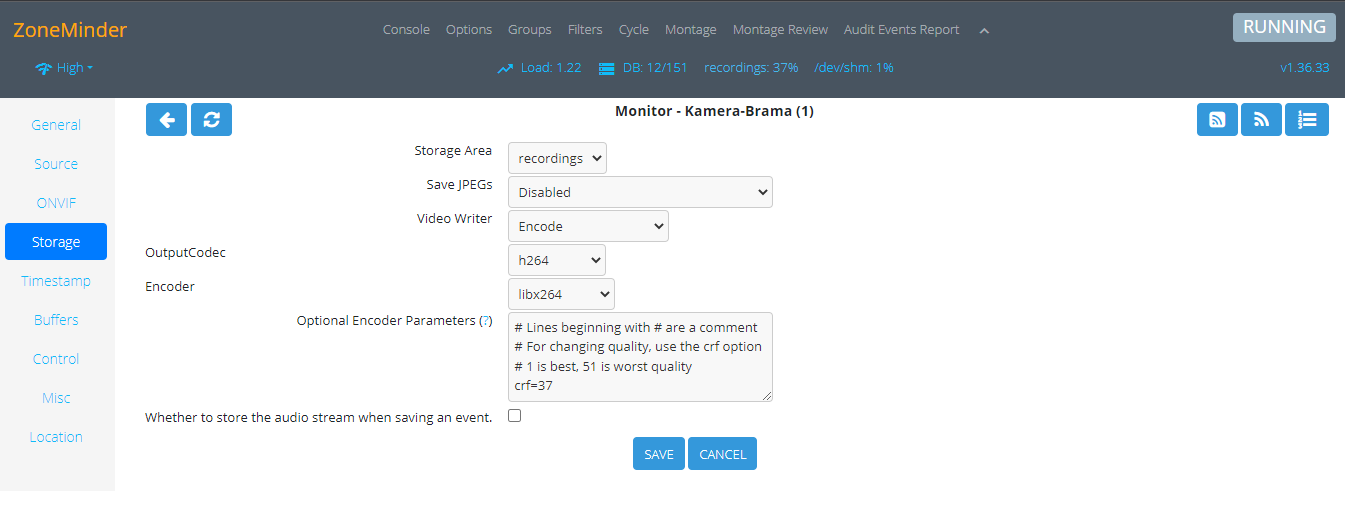
Task: Click in the Optional Encoder Parameters text area
Action: (640, 356)
